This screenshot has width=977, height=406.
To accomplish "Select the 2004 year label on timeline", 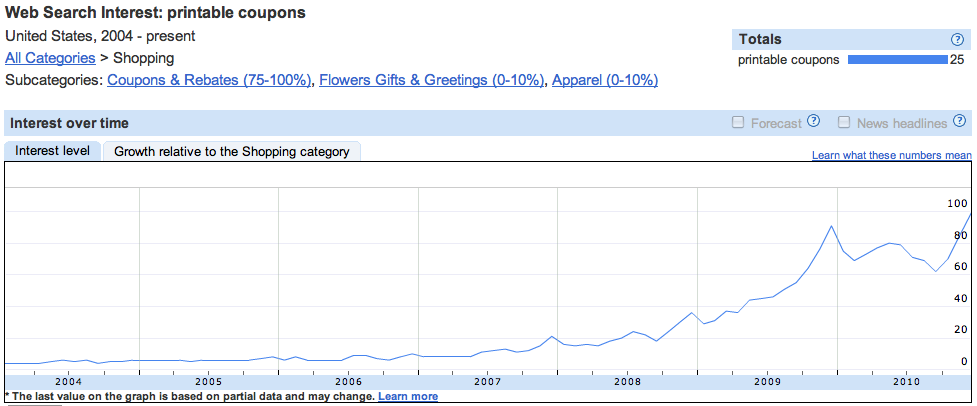I will click(69, 380).
